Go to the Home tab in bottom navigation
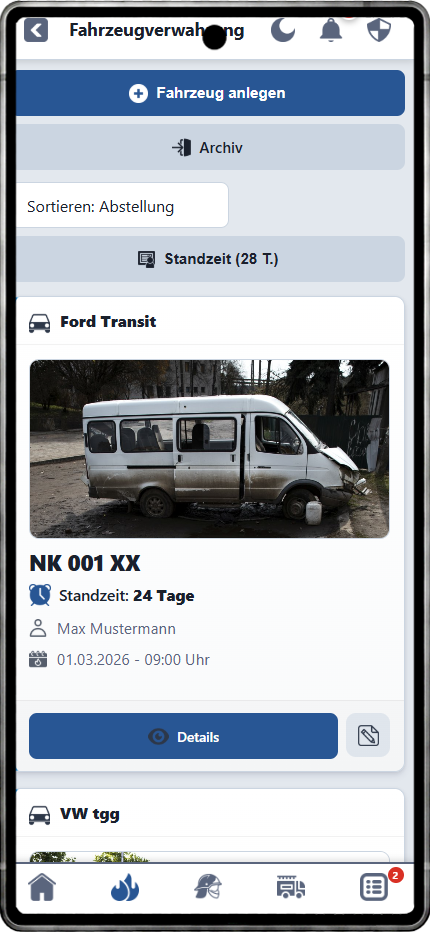 click(42, 887)
